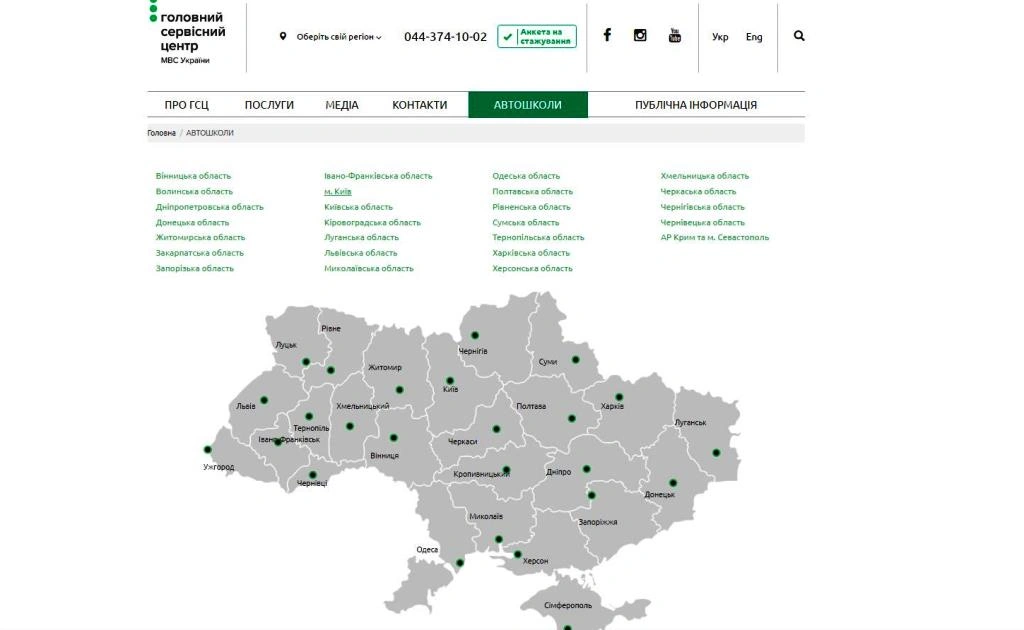
Task: Open the м. Київ link
Action: tap(337, 191)
